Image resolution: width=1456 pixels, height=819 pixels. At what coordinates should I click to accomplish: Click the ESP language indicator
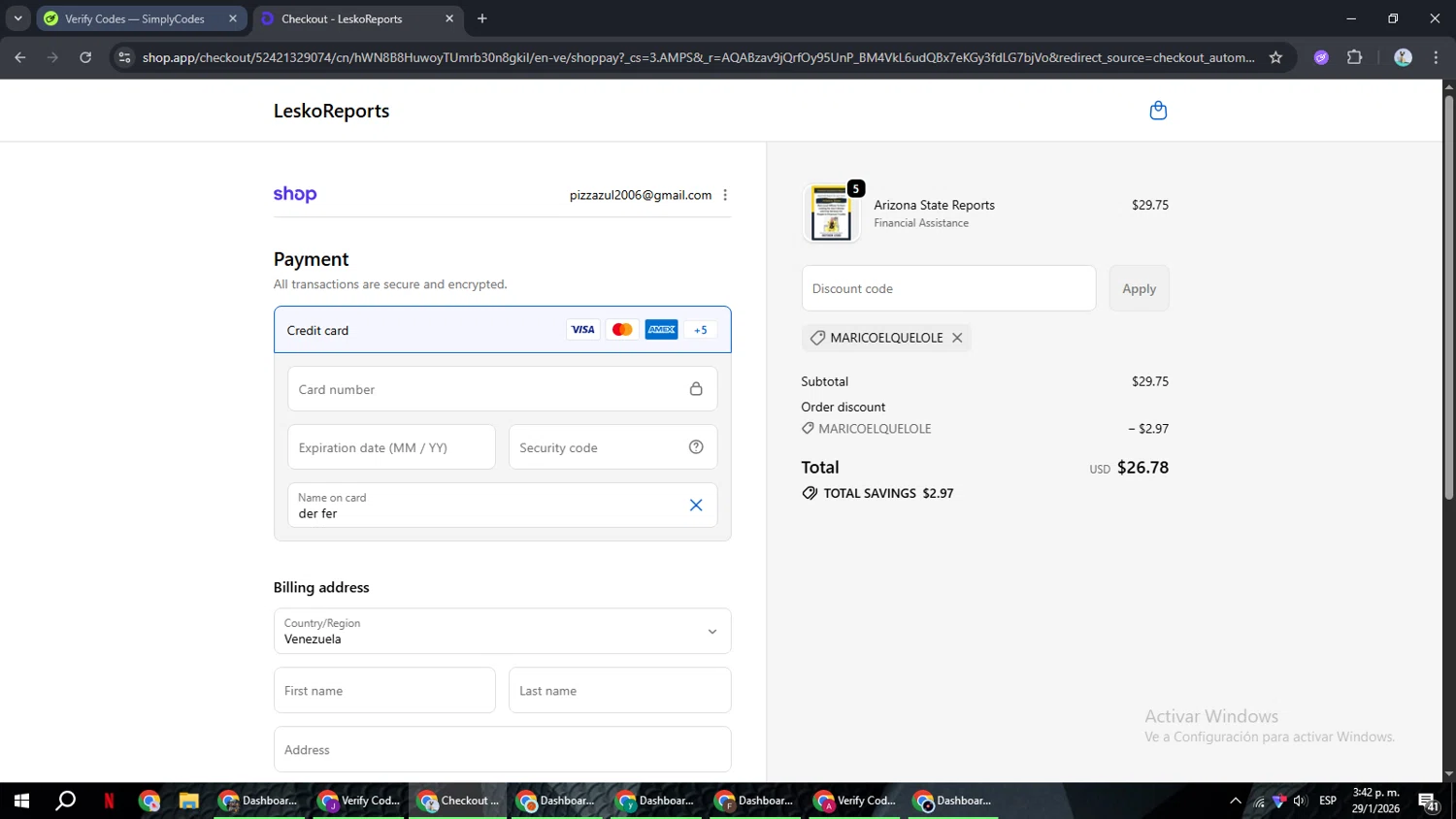[x=1328, y=801]
